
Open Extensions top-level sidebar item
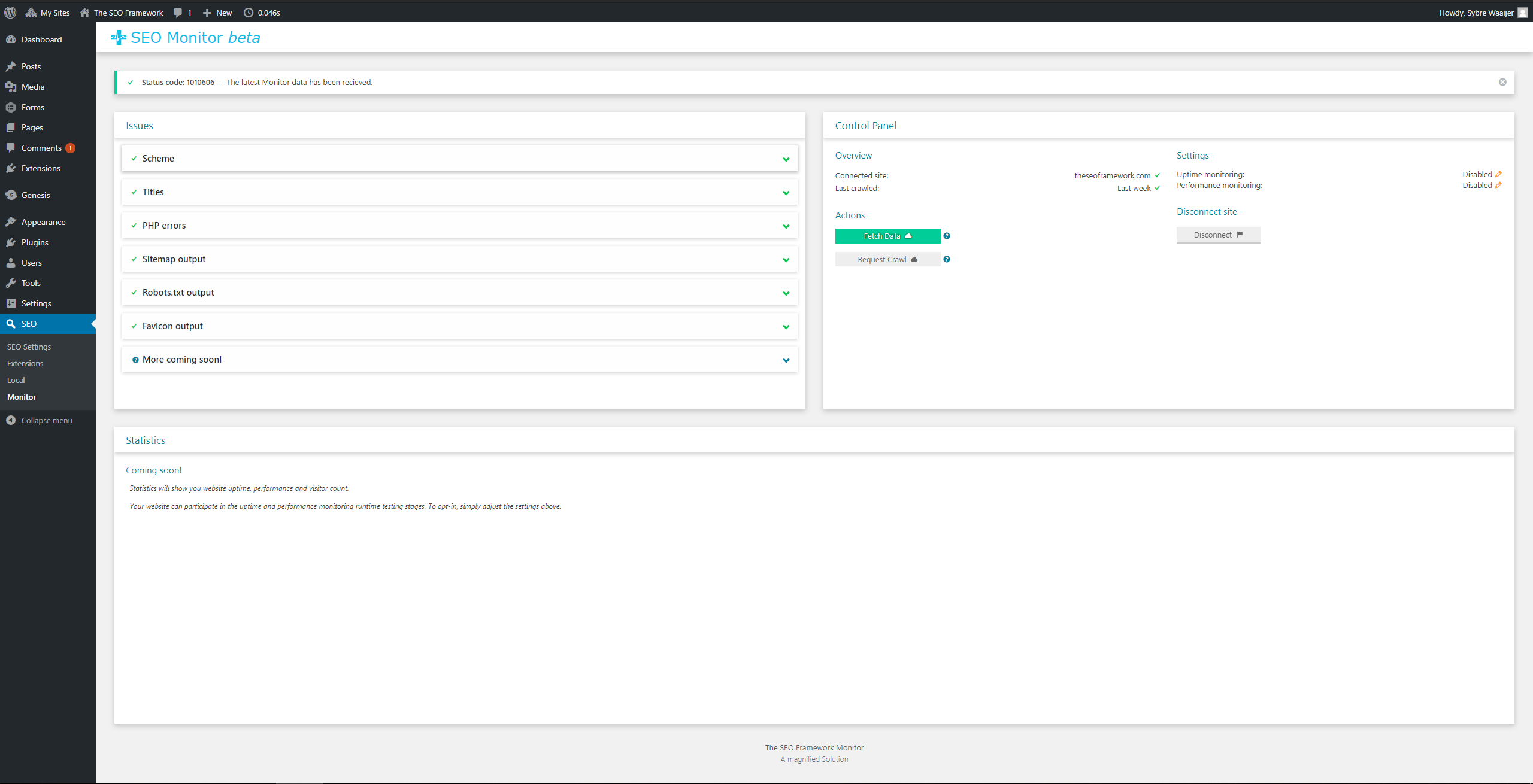click(x=48, y=168)
